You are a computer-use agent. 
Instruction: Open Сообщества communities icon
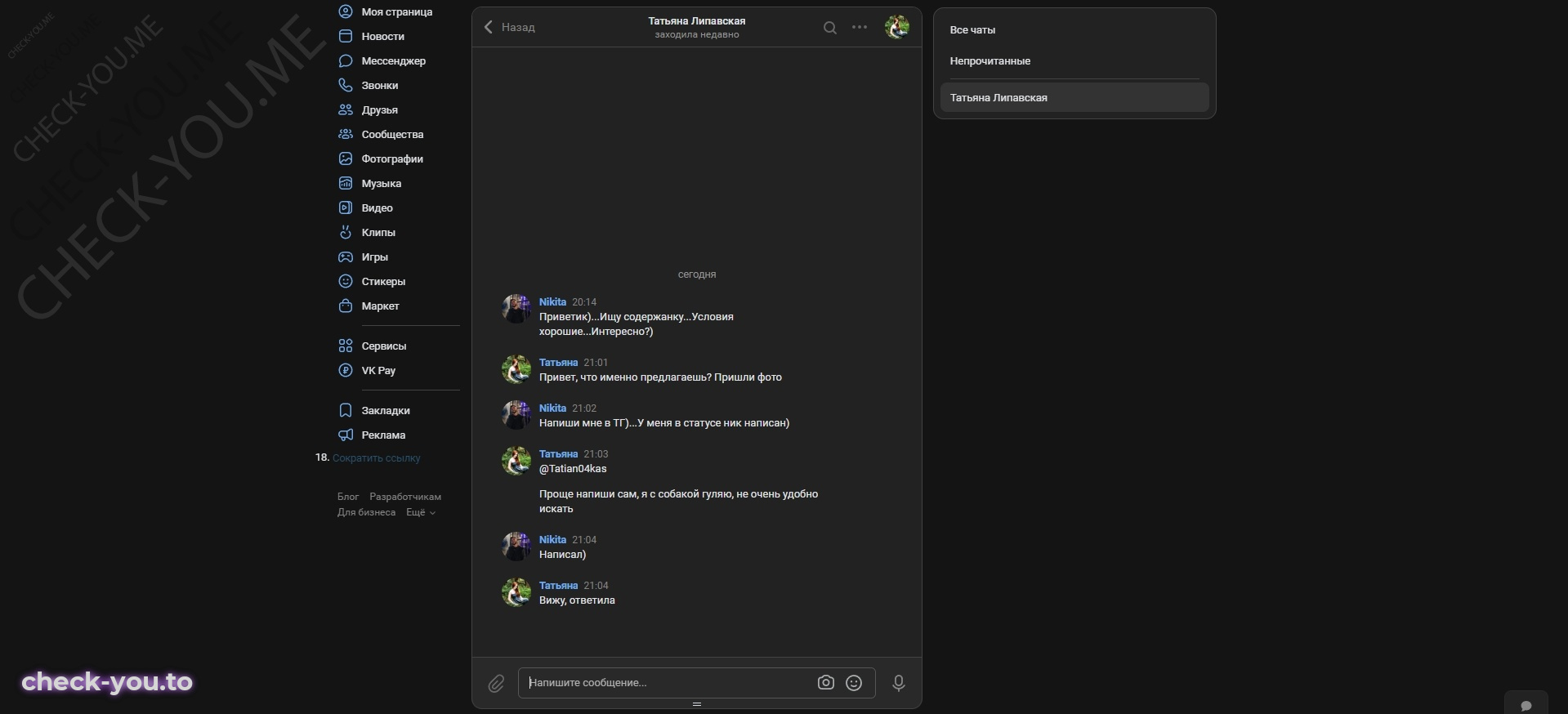coord(346,134)
